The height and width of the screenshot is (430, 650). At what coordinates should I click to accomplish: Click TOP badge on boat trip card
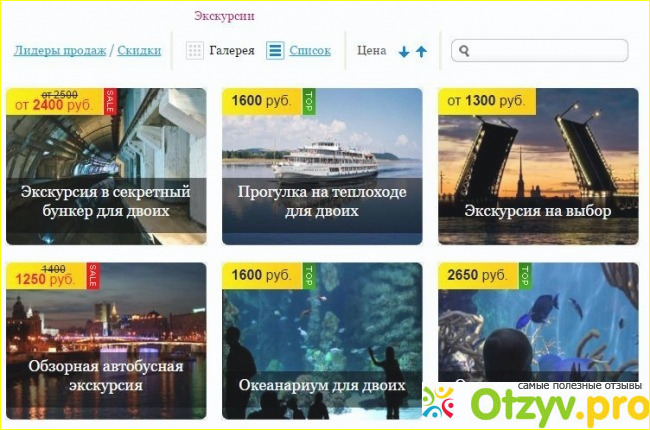point(308,101)
